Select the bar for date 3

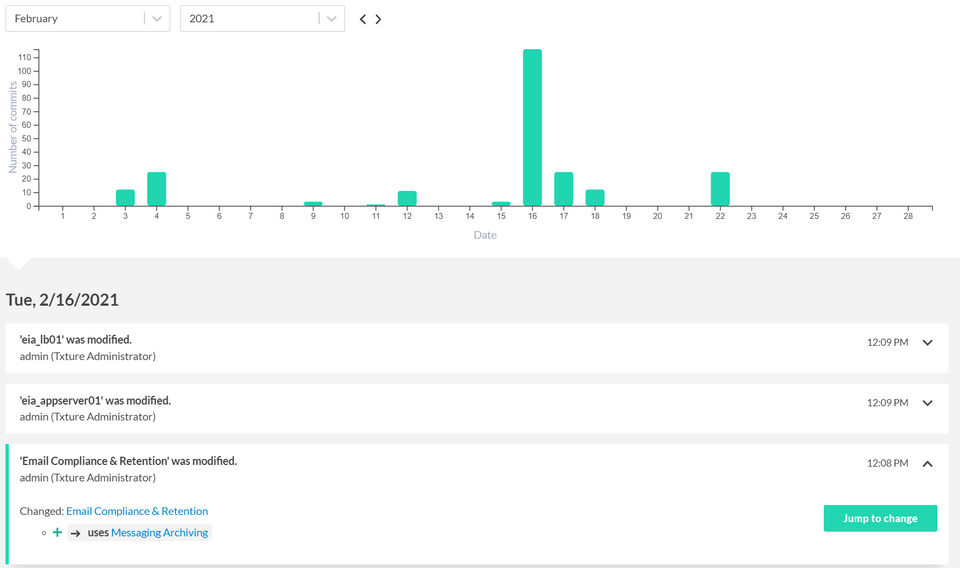[125, 198]
